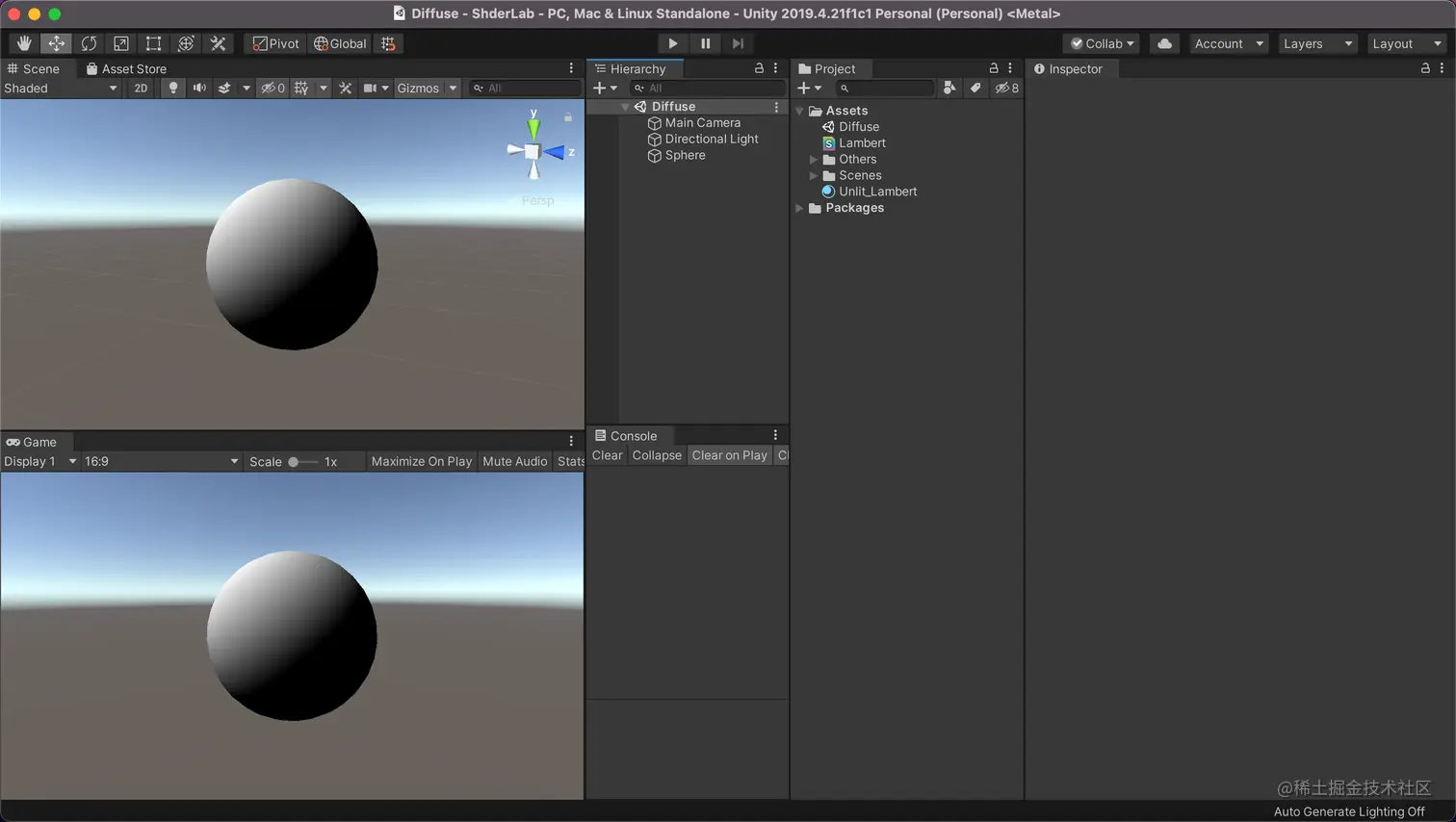
Task: Toggle Inspector panel lock
Action: tap(1425, 68)
